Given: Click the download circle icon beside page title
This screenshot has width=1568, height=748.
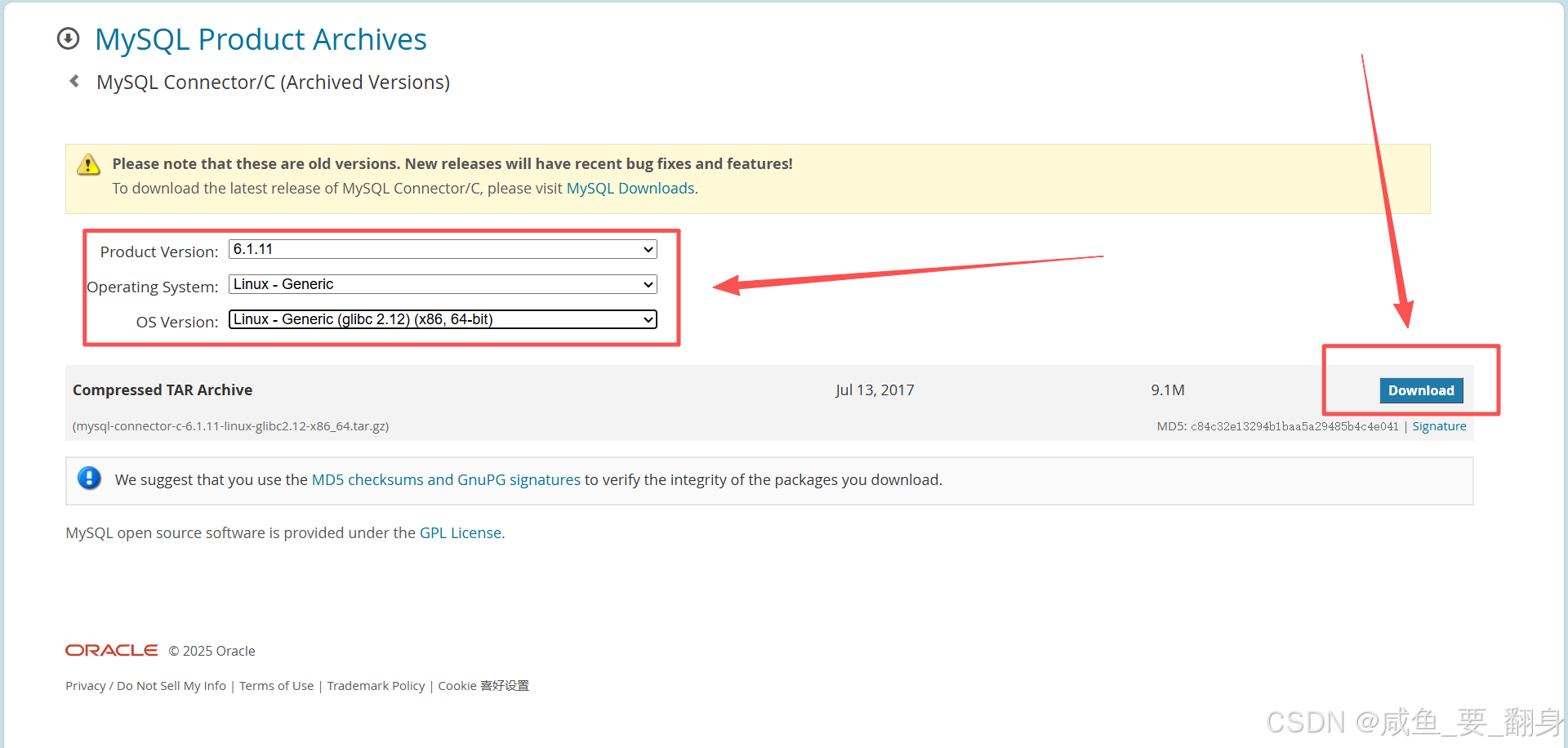Looking at the screenshot, I should [69, 38].
